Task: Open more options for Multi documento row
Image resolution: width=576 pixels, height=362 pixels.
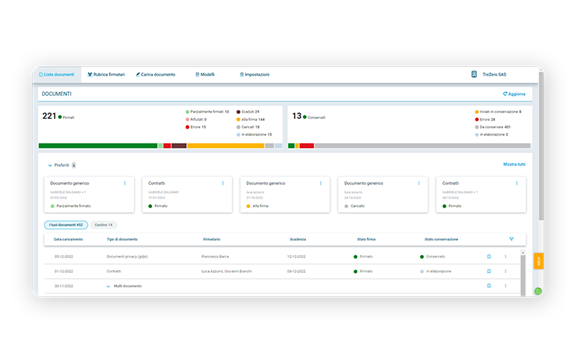Action: [x=505, y=286]
